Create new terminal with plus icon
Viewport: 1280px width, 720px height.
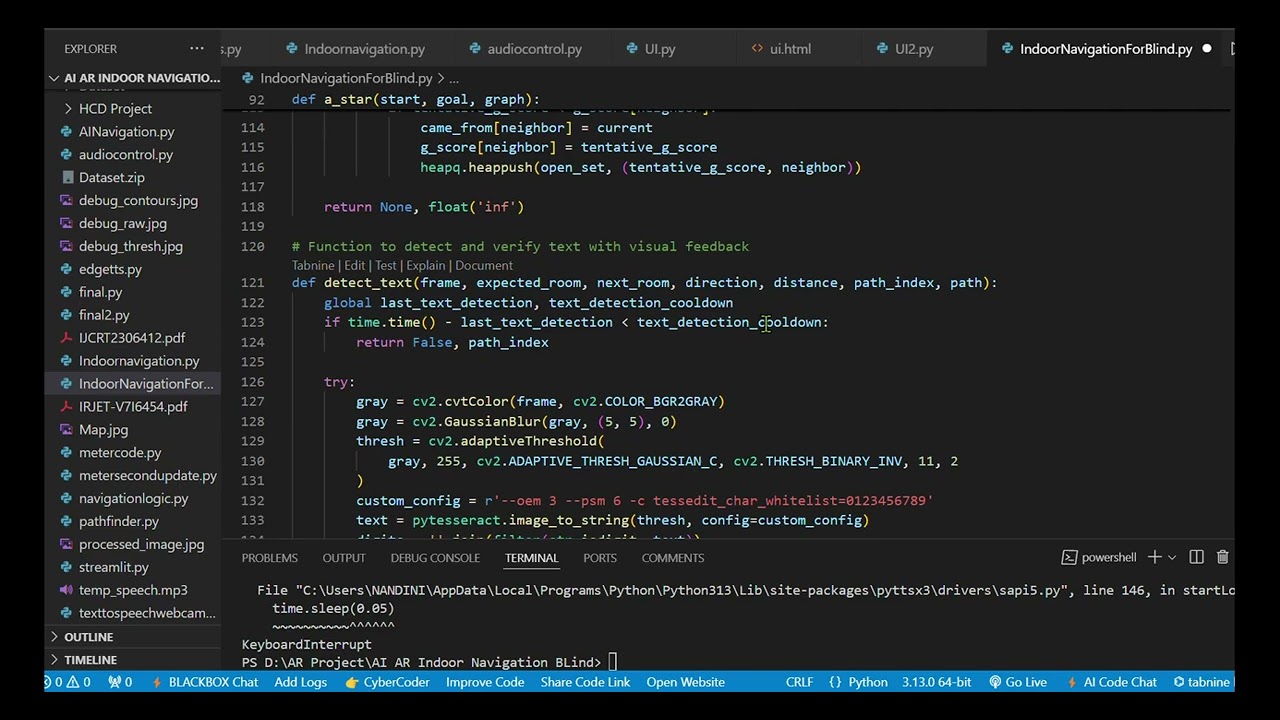[x=1154, y=557]
